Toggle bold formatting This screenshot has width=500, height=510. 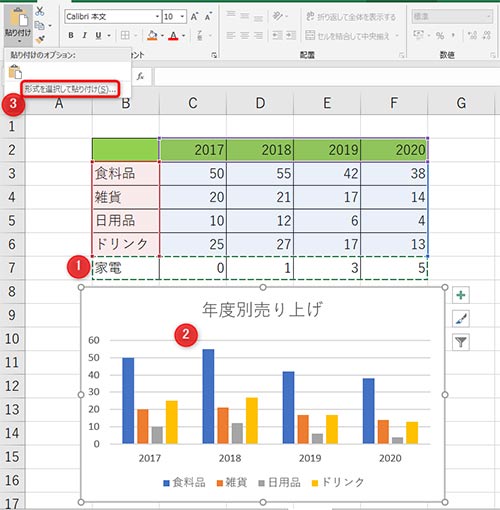point(71,35)
